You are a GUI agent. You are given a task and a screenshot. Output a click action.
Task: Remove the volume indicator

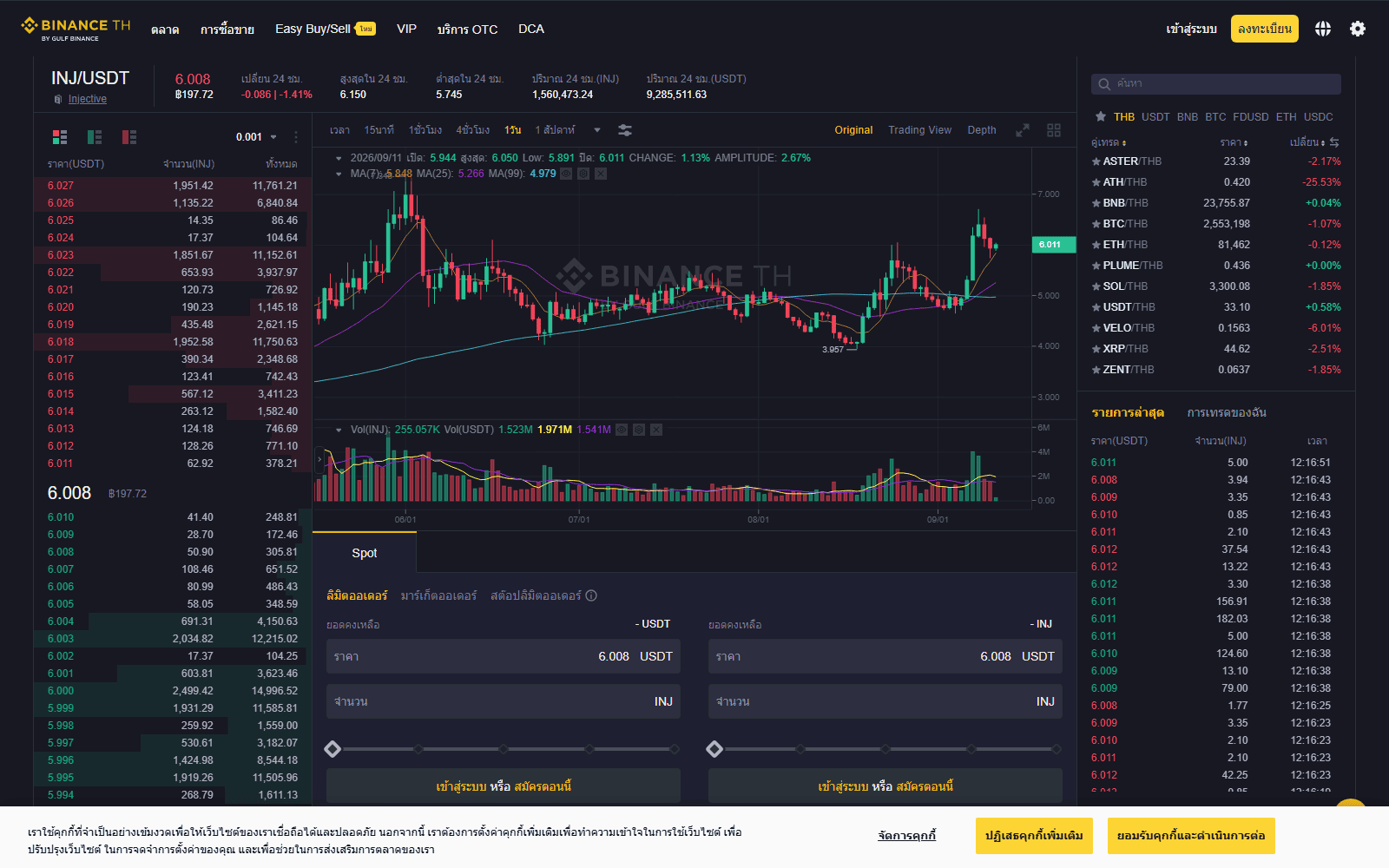[656, 430]
